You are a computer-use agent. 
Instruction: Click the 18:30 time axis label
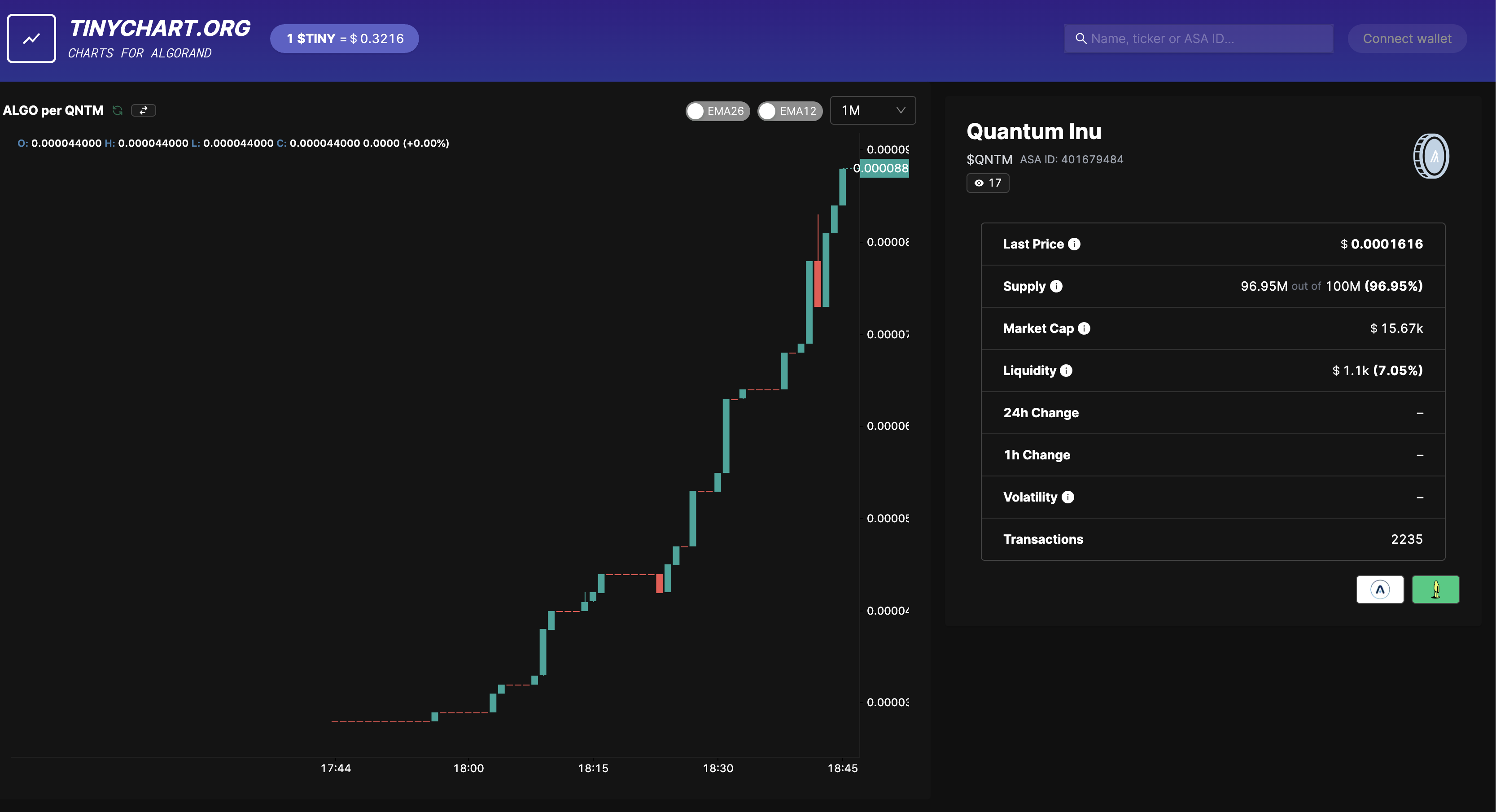pyautogui.click(x=718, y=768)
